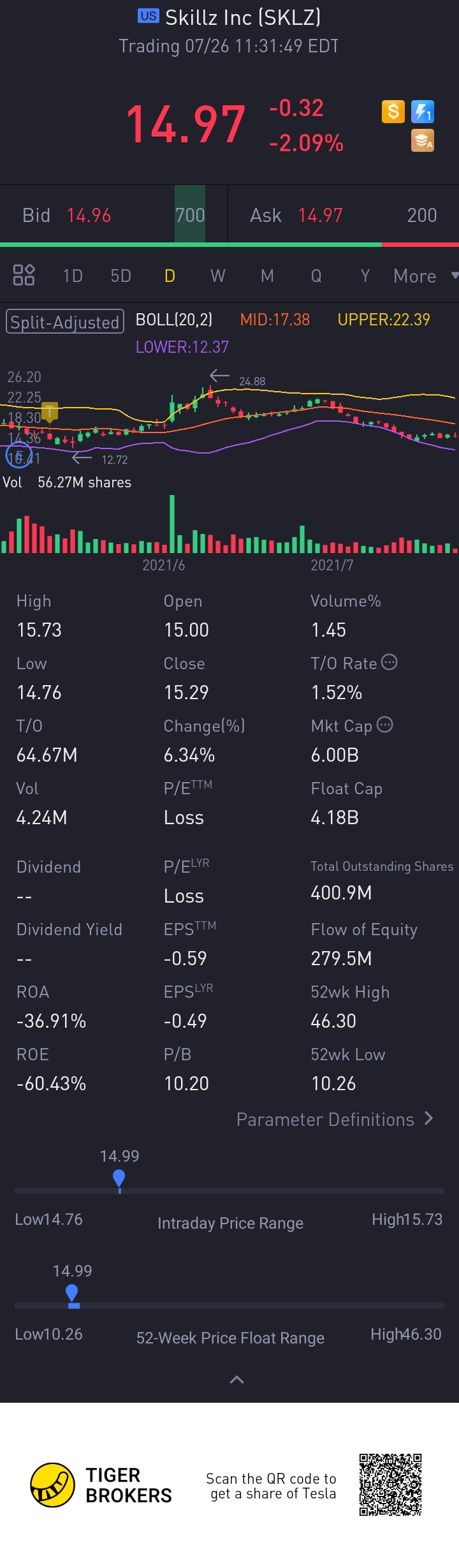459x1568 pixels.
Task: Open the More timeframes dropdown
Action: (x=424, y=276)
